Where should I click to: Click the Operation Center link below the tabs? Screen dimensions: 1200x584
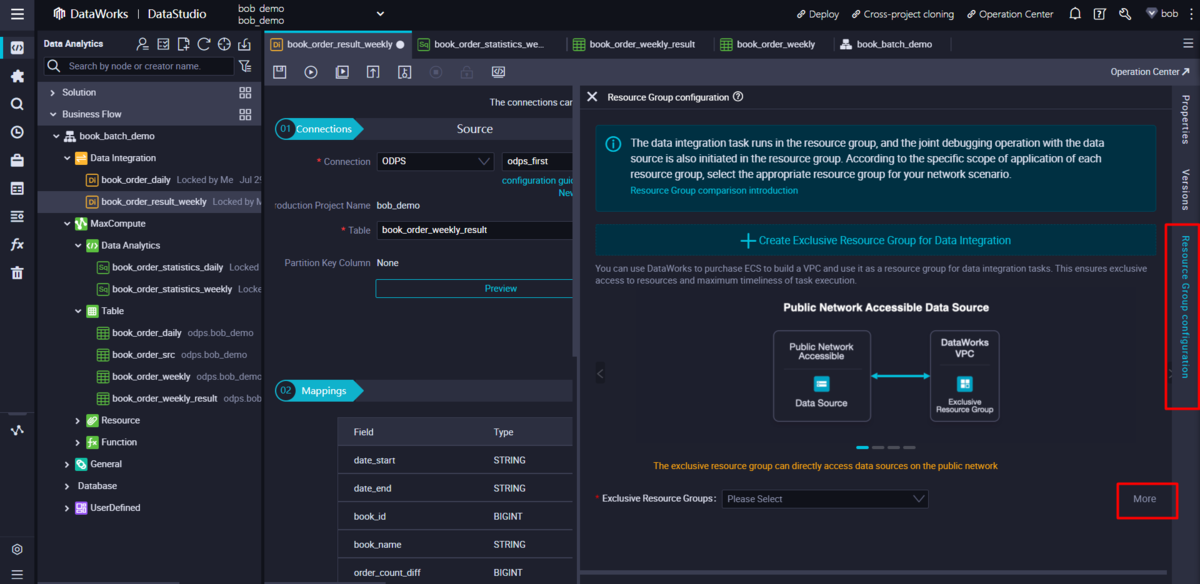click(1150, 72)
